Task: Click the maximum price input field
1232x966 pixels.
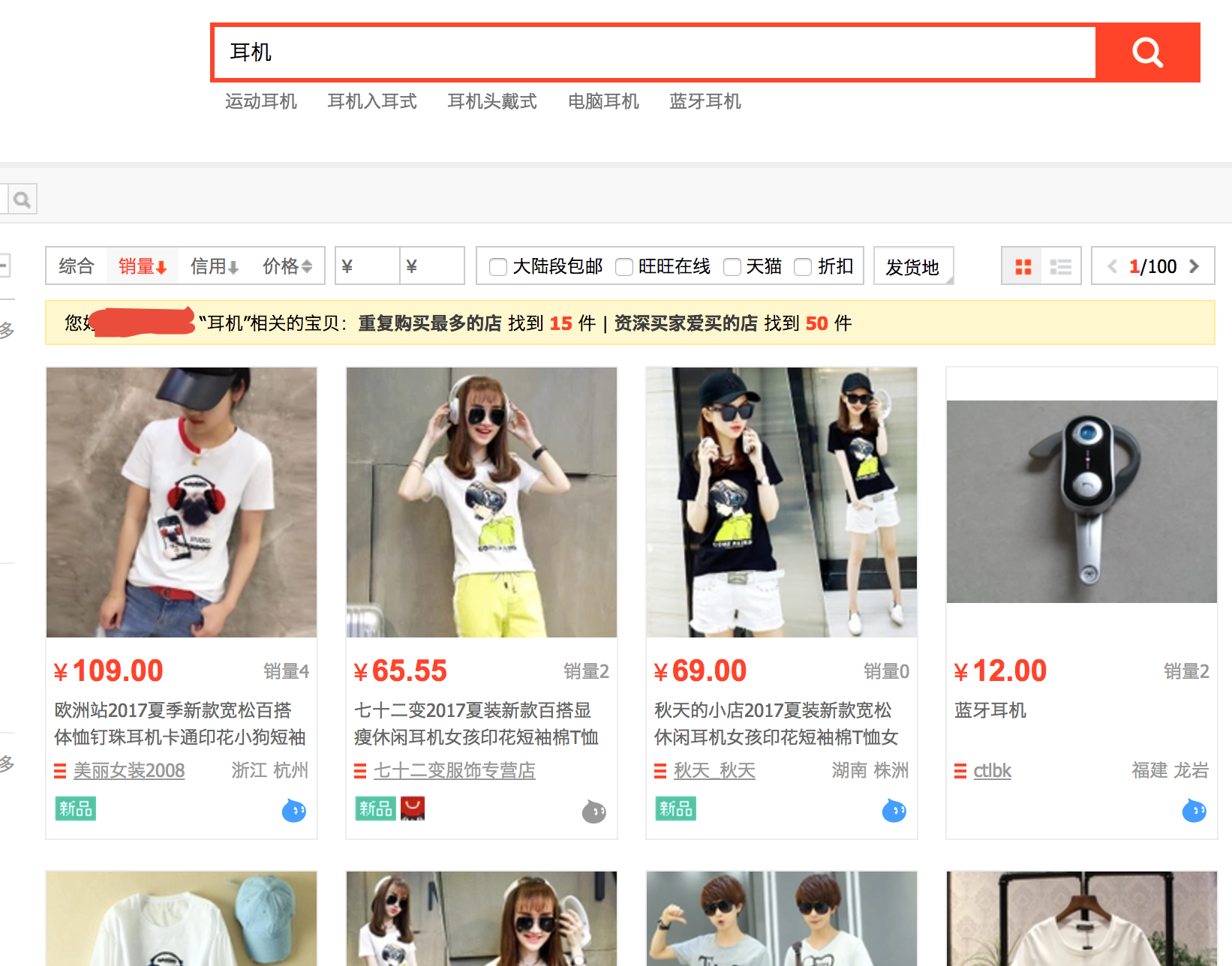Action: 432,266
